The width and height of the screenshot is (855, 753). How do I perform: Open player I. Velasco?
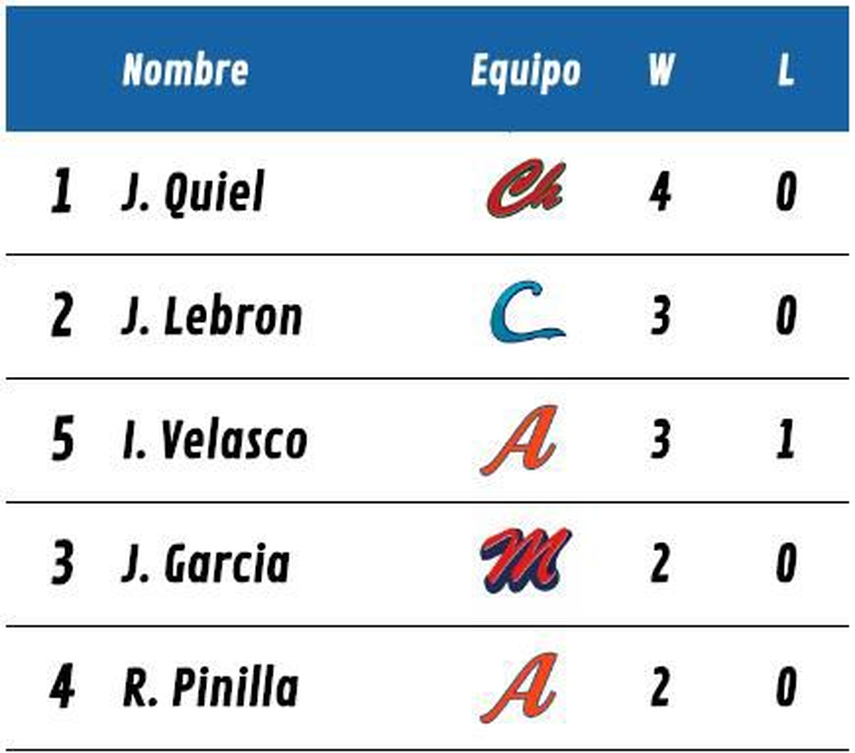pyautogui.click(x=214, y=440)
